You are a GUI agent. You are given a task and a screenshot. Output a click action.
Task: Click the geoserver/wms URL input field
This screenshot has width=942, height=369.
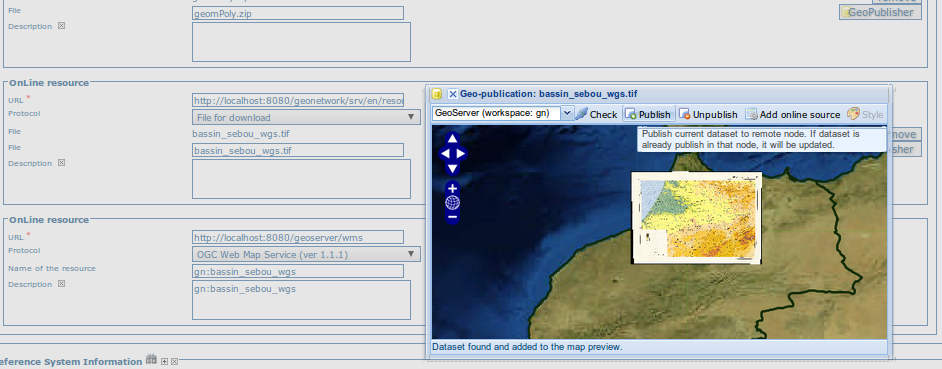point(298,237)
